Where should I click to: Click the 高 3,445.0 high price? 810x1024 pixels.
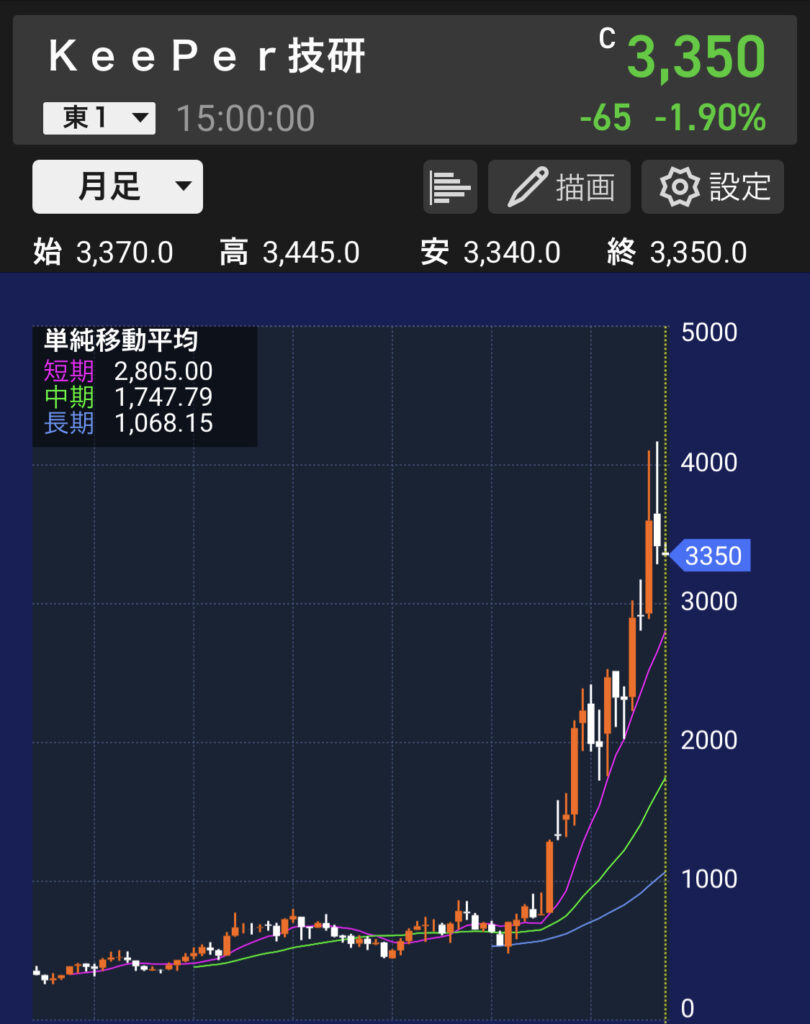click(289, 252)
